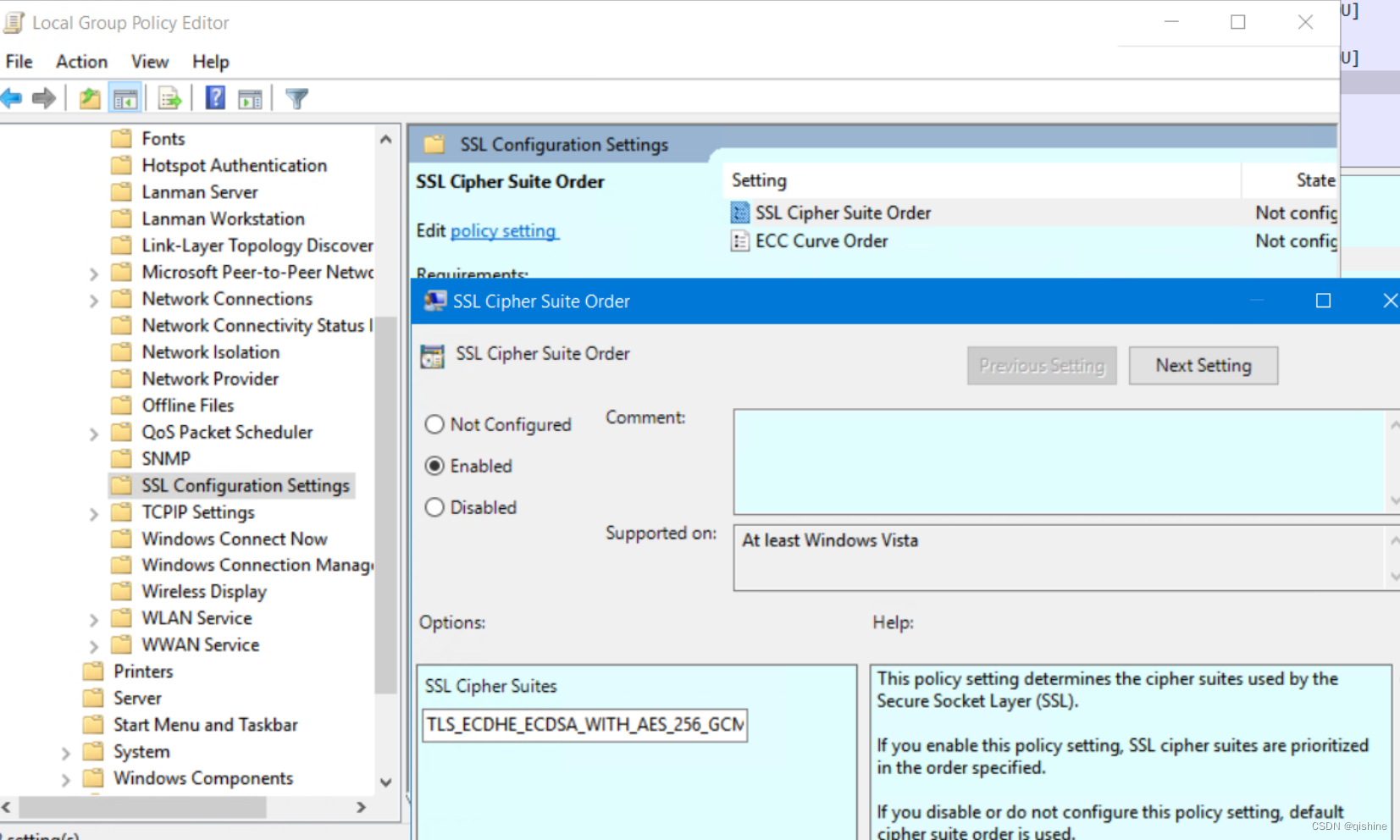The height and width of the screenshot is (840, 1400).
Task: Choose the Not Configured option
Action: pyautogui.click(x=434, y=424)
